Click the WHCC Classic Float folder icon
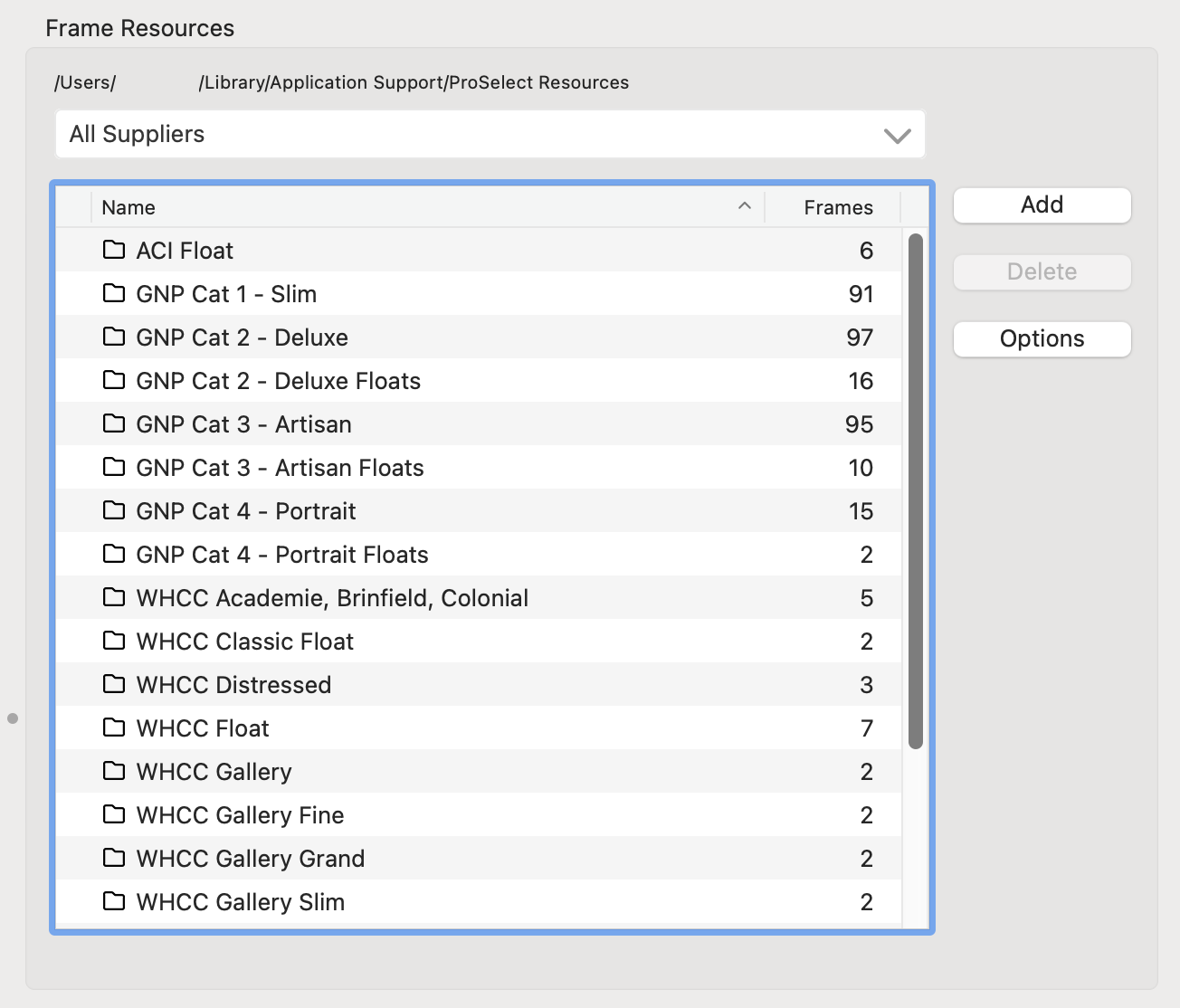This screenshot has height=1008, width=1180. tap(114, 641)
